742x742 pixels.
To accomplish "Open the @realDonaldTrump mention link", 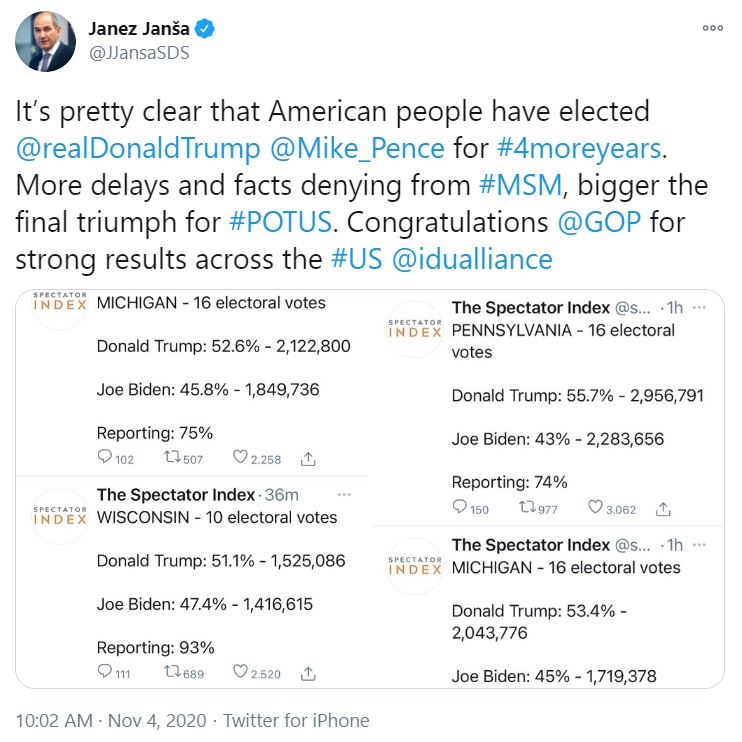I will (138, 148).
